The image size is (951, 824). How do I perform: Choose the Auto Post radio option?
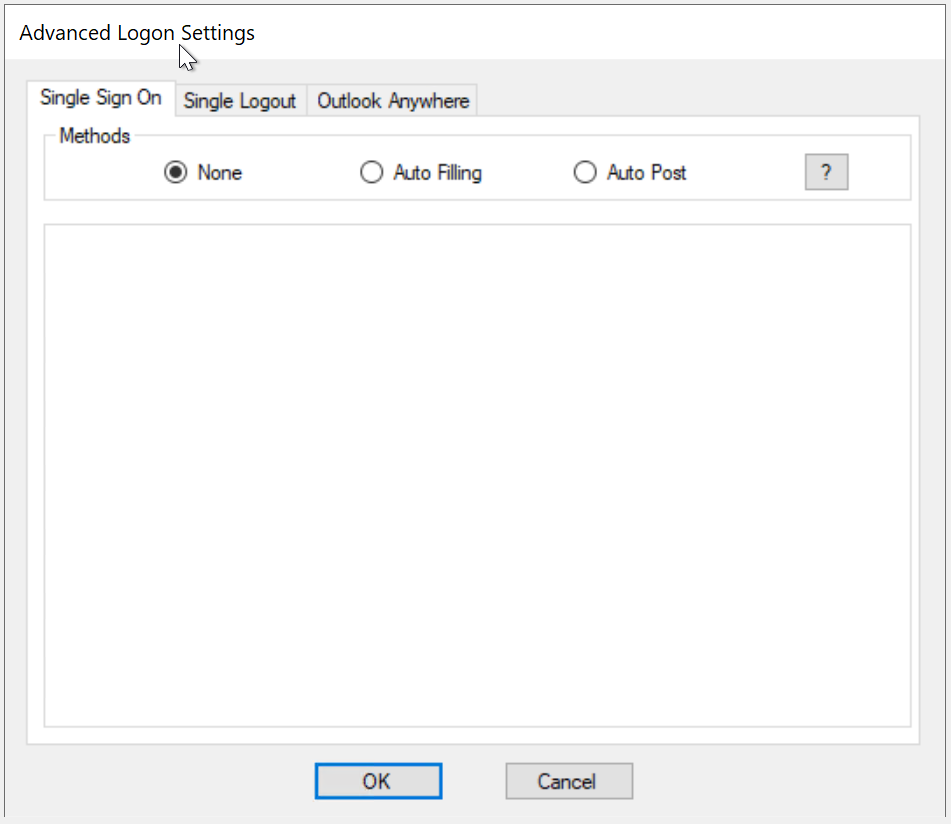585,173
